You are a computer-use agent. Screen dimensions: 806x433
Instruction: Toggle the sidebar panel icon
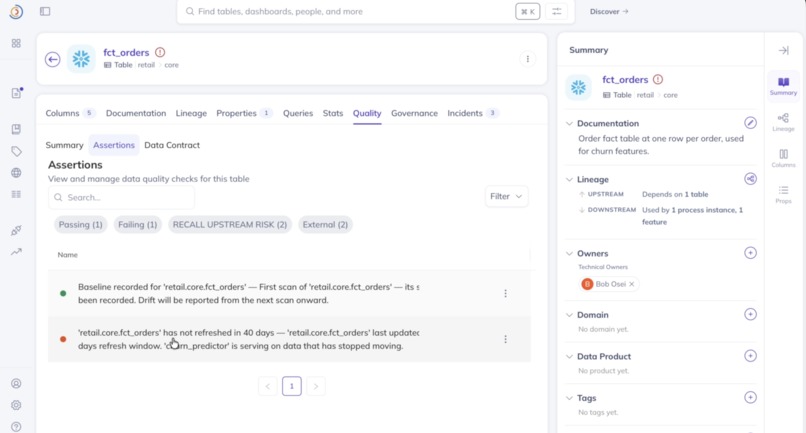pos(45,11)
